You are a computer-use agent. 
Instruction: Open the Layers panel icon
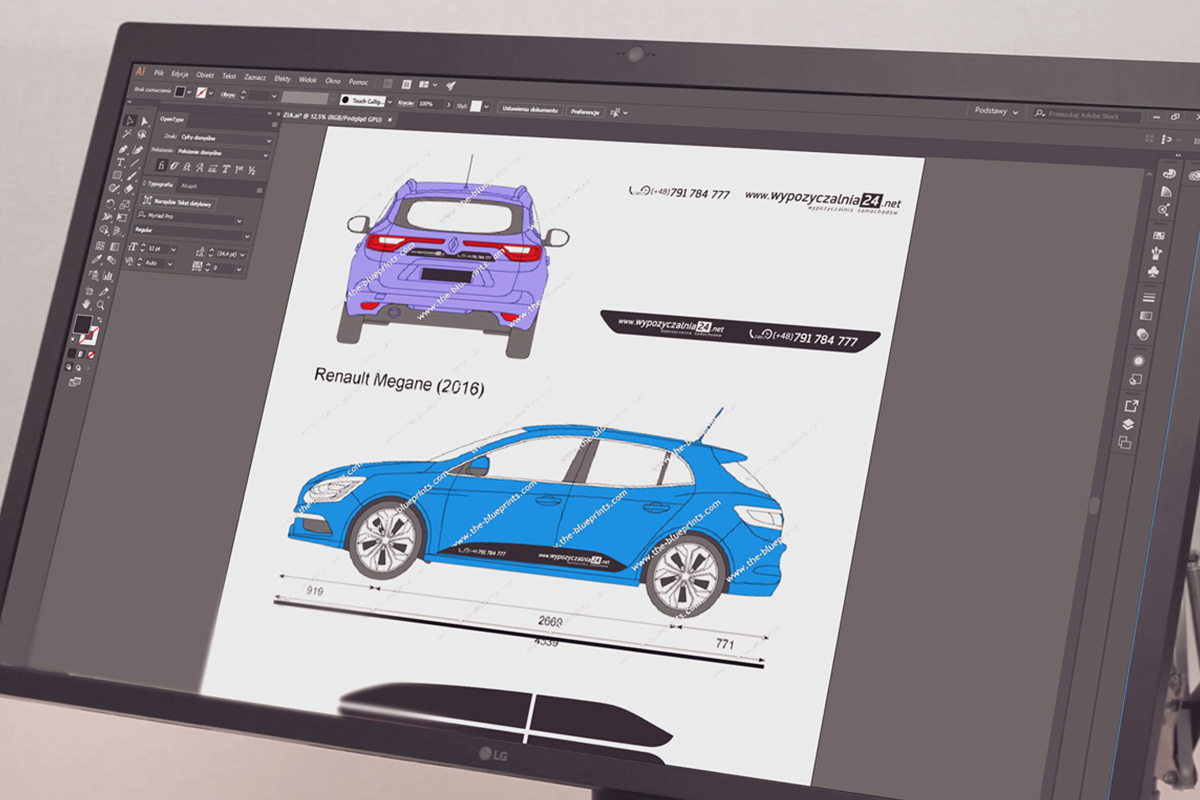pyautogui.click(x=1129, y=425)
